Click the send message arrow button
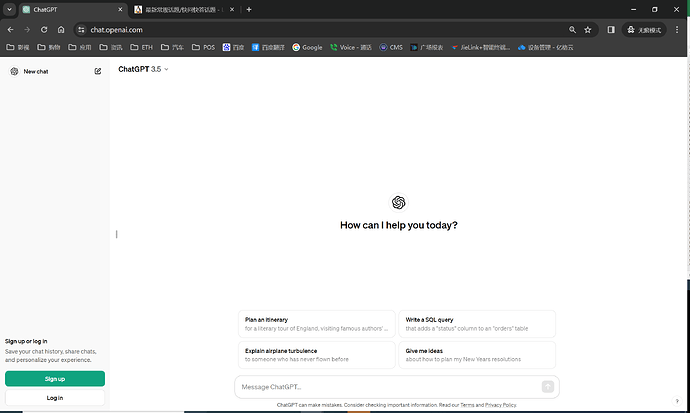The height and width of the screenshot is (413, 690). tap(547, 387)
